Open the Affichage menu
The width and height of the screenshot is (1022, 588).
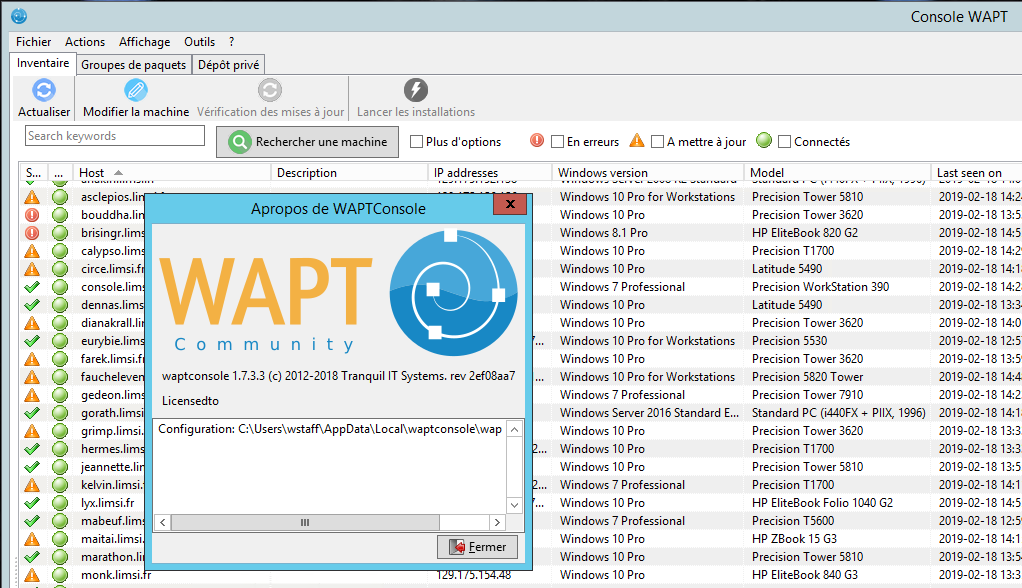pos(144,42)
